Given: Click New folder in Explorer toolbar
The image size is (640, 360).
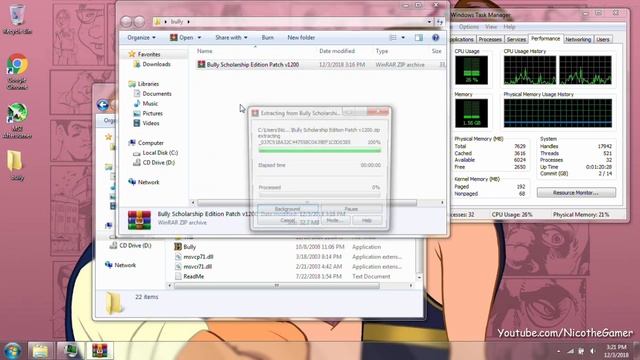Looking at the screenshot, I should (301, 38).
